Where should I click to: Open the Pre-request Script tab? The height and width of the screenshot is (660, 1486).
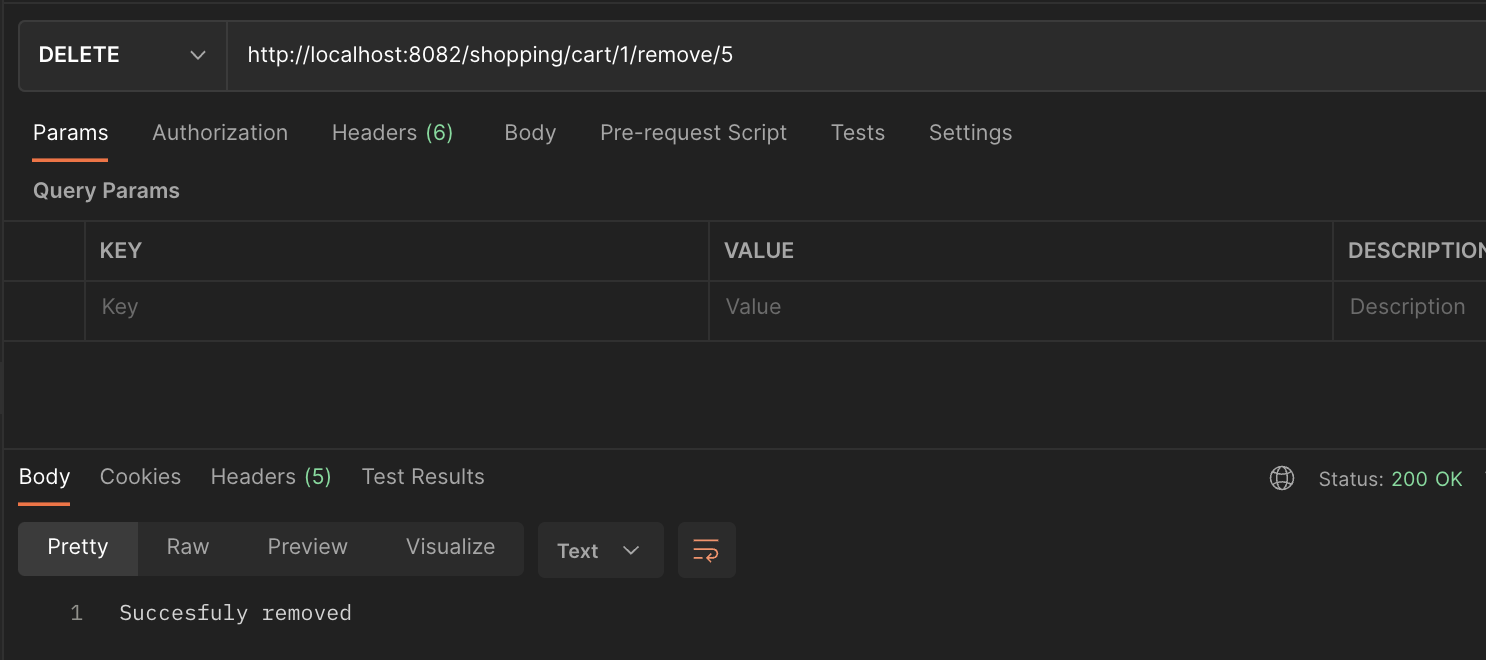pos(693,132)
